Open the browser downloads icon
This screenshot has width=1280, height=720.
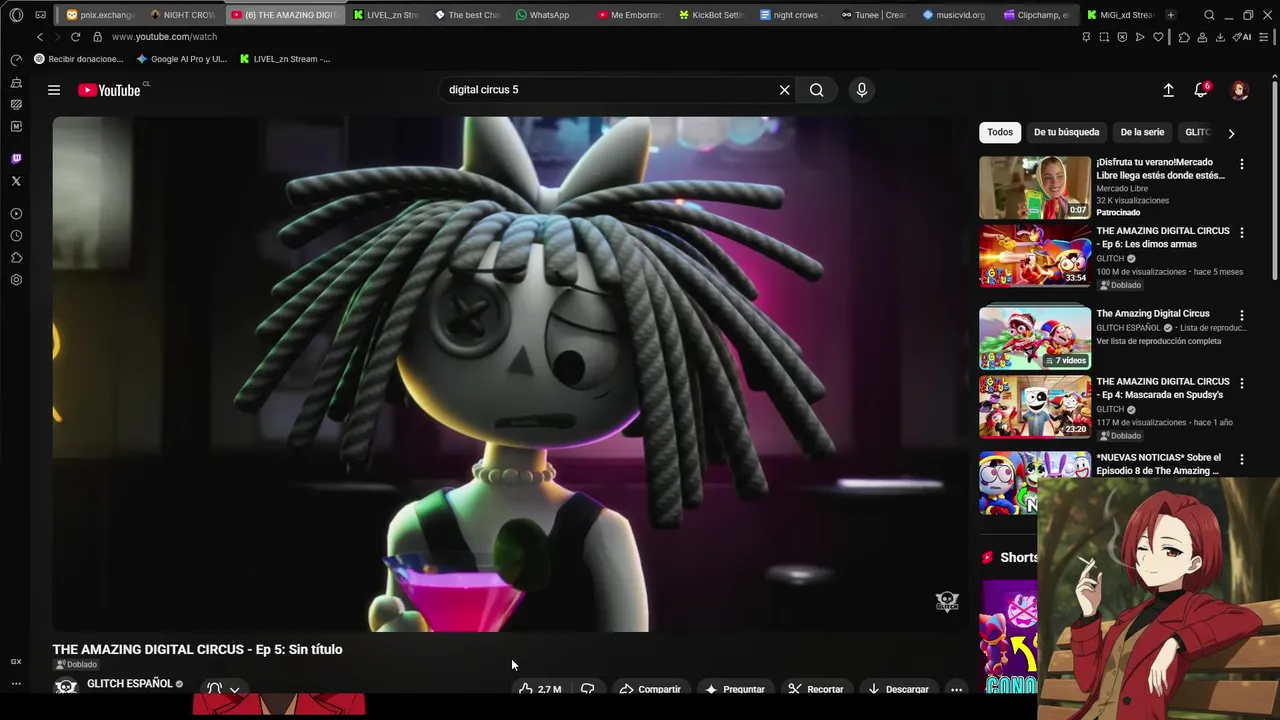point(1220,37)
